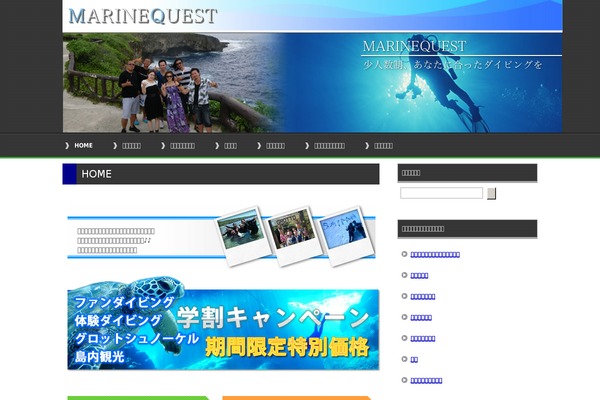Click the chevron arrow beside HOME in the nav bar
The height and width of the screenshot is (400, 600).
[x=67, y=145]
